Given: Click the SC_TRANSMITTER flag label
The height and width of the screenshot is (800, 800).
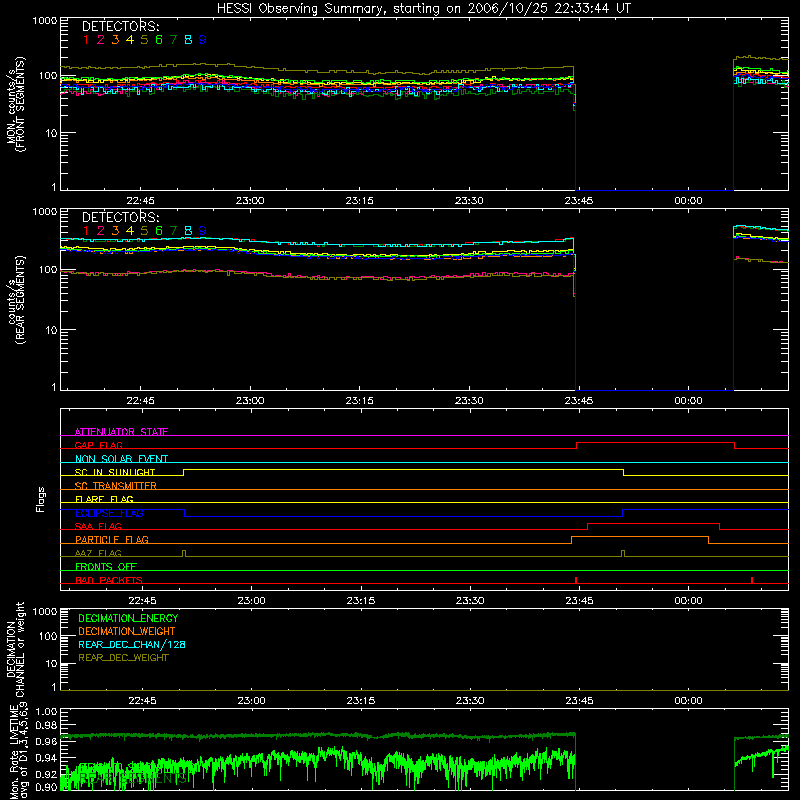Looking at the screenshot, I should point(116,486).
